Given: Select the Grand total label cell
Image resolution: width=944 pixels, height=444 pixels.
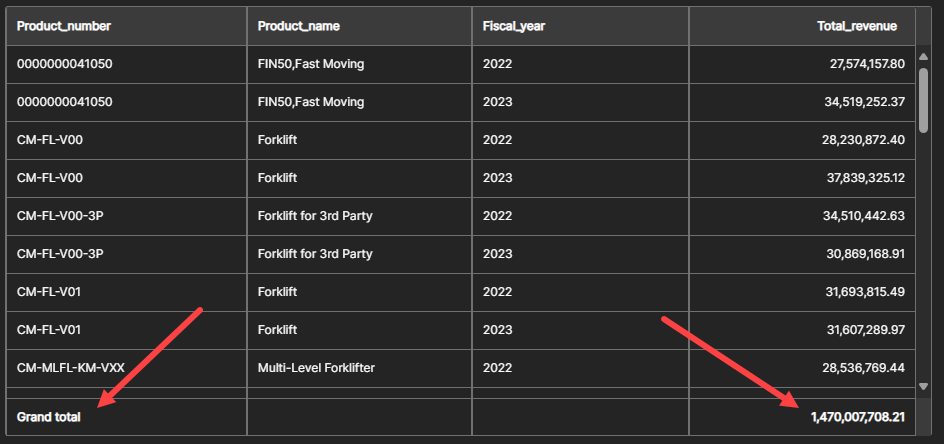Looking at the screenshot, I should [126, 417].
